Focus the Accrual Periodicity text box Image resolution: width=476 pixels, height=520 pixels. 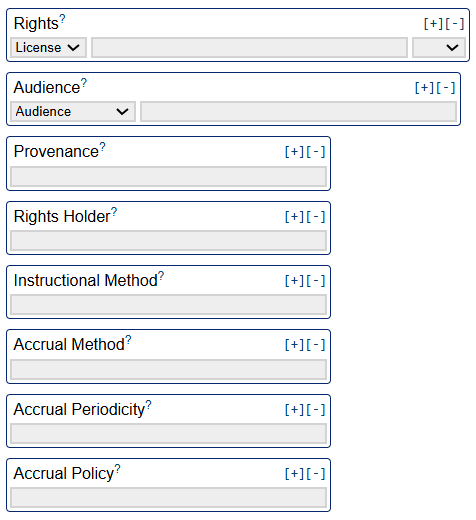point(168,434)
